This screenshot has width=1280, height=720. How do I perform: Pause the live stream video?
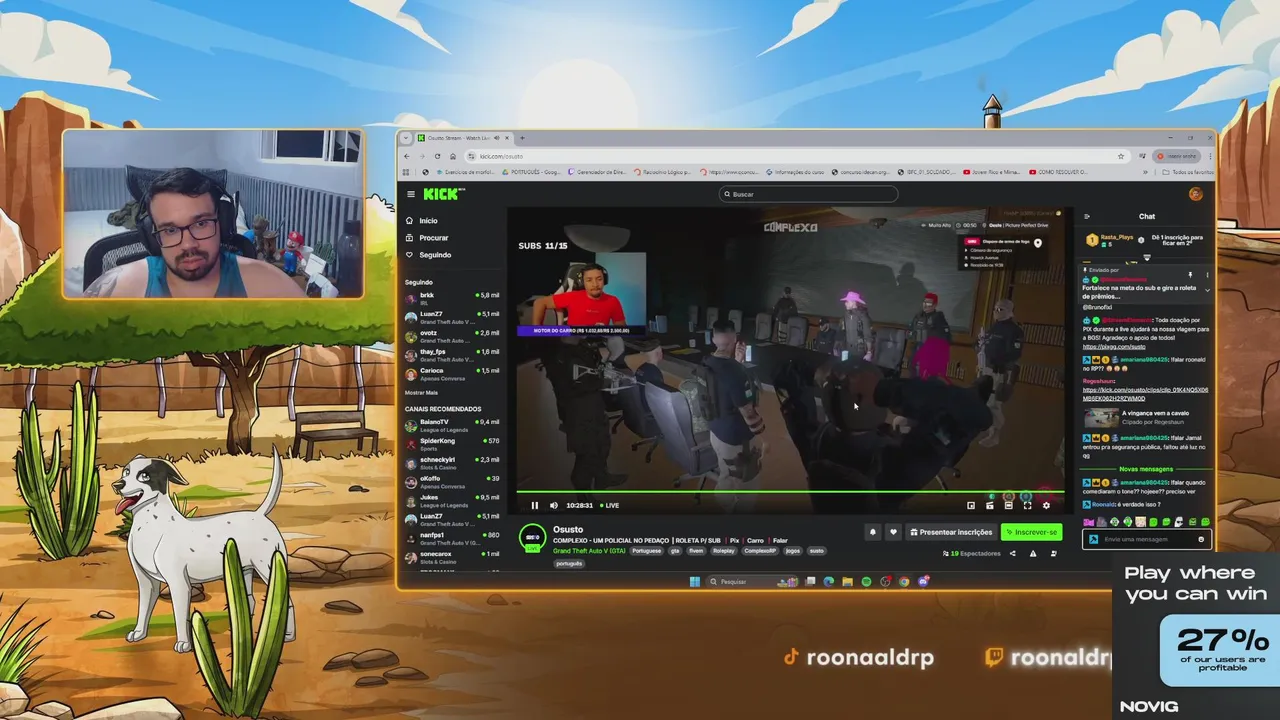click(x=534, y=505)
